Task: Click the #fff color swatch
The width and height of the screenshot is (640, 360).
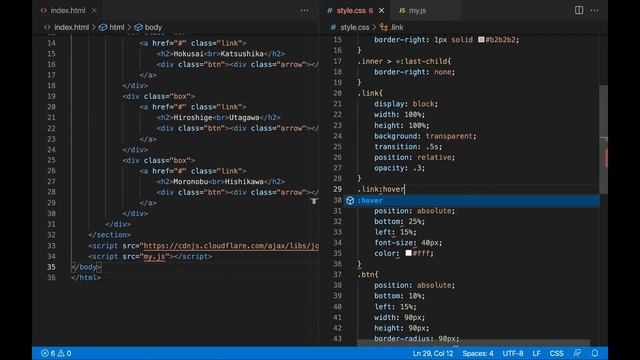Action: click(x=409, y=253)
